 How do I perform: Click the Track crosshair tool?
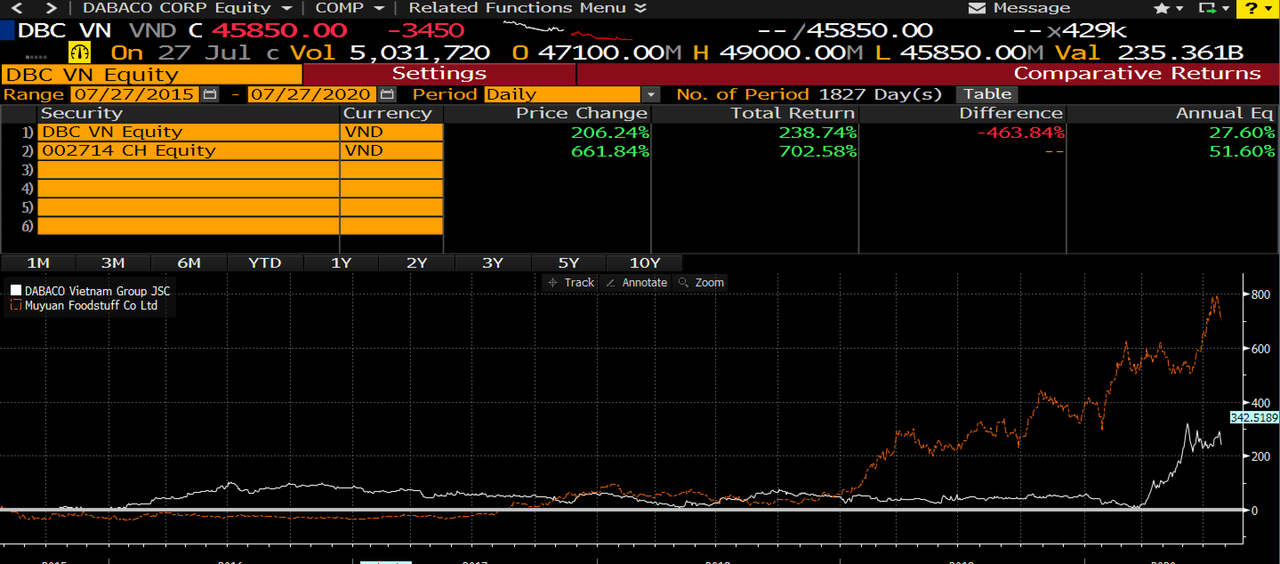pyautogui.click(x=571, y=283)
